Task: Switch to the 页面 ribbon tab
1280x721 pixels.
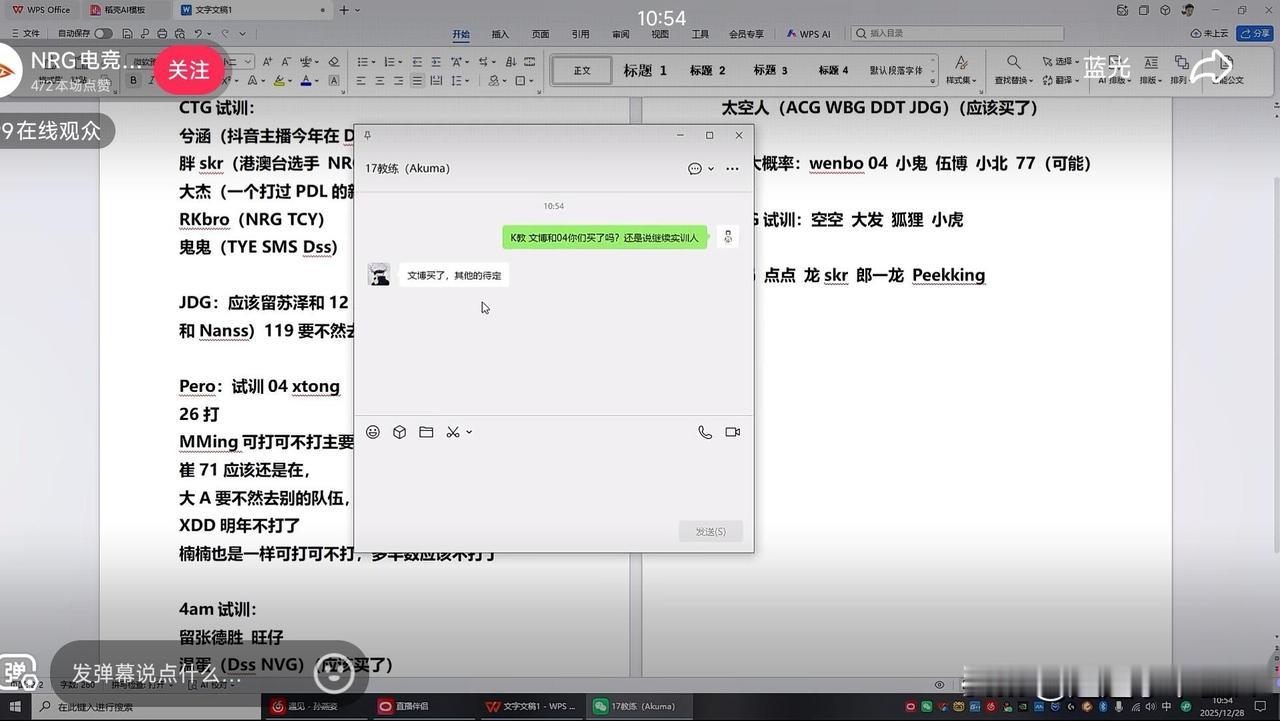Action: tap(540, 34)
